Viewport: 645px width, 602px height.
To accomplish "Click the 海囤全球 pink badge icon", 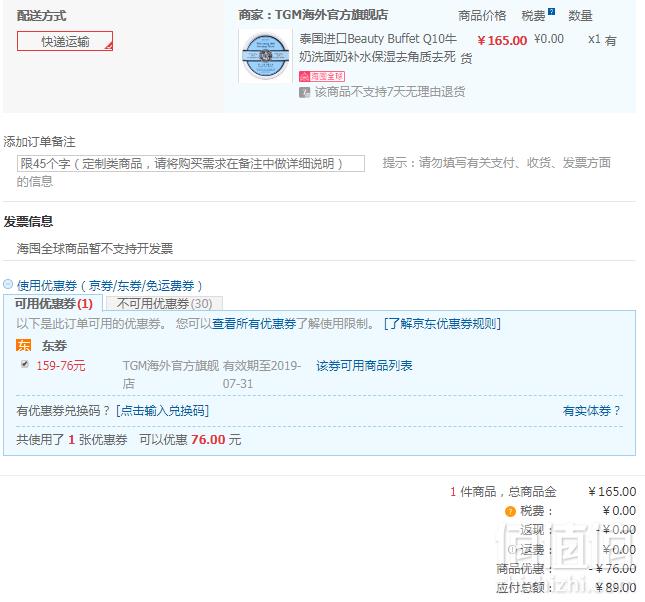I will click(322, 77).
